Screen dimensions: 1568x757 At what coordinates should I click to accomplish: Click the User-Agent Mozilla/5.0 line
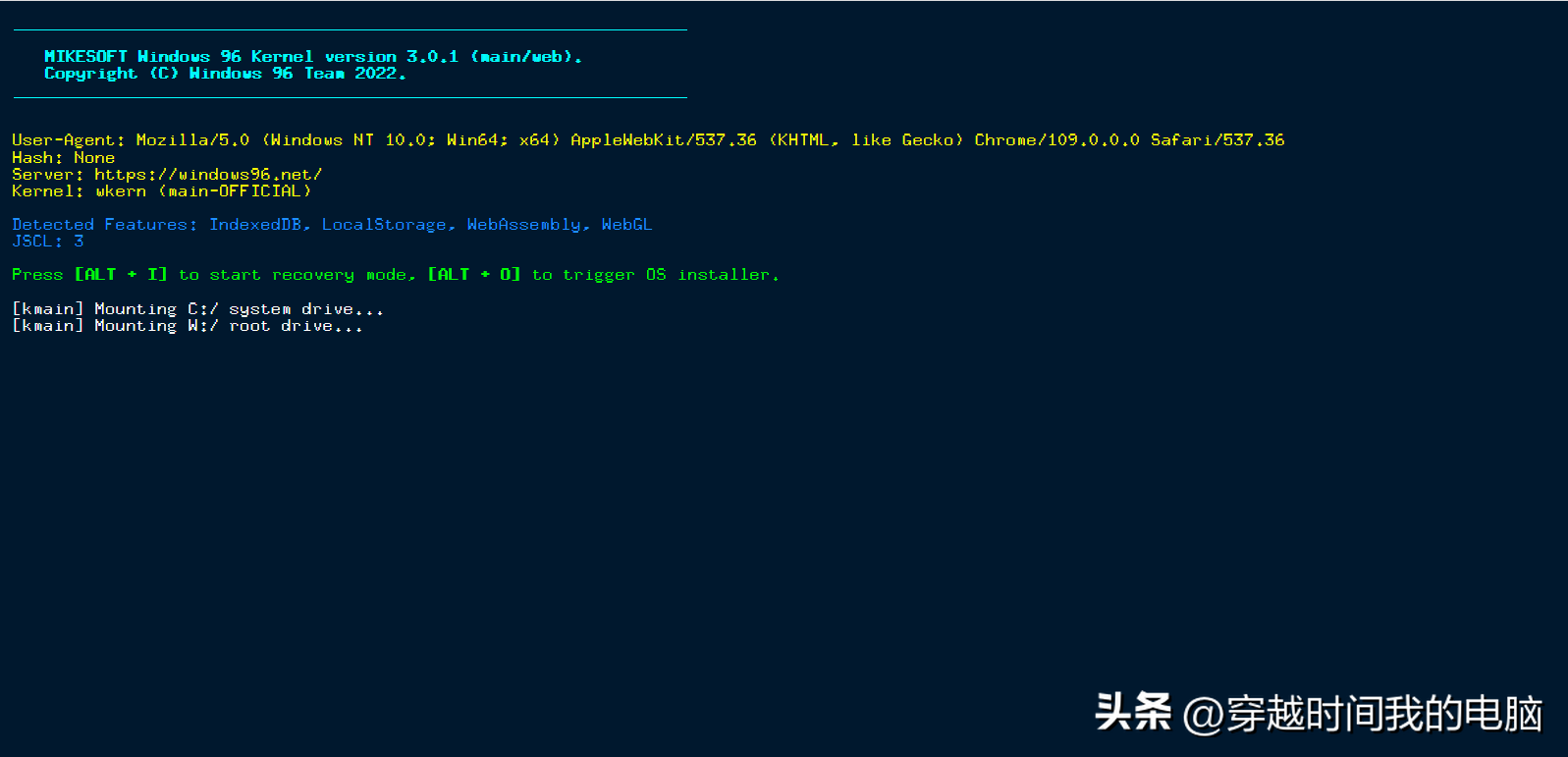[648, 140]
